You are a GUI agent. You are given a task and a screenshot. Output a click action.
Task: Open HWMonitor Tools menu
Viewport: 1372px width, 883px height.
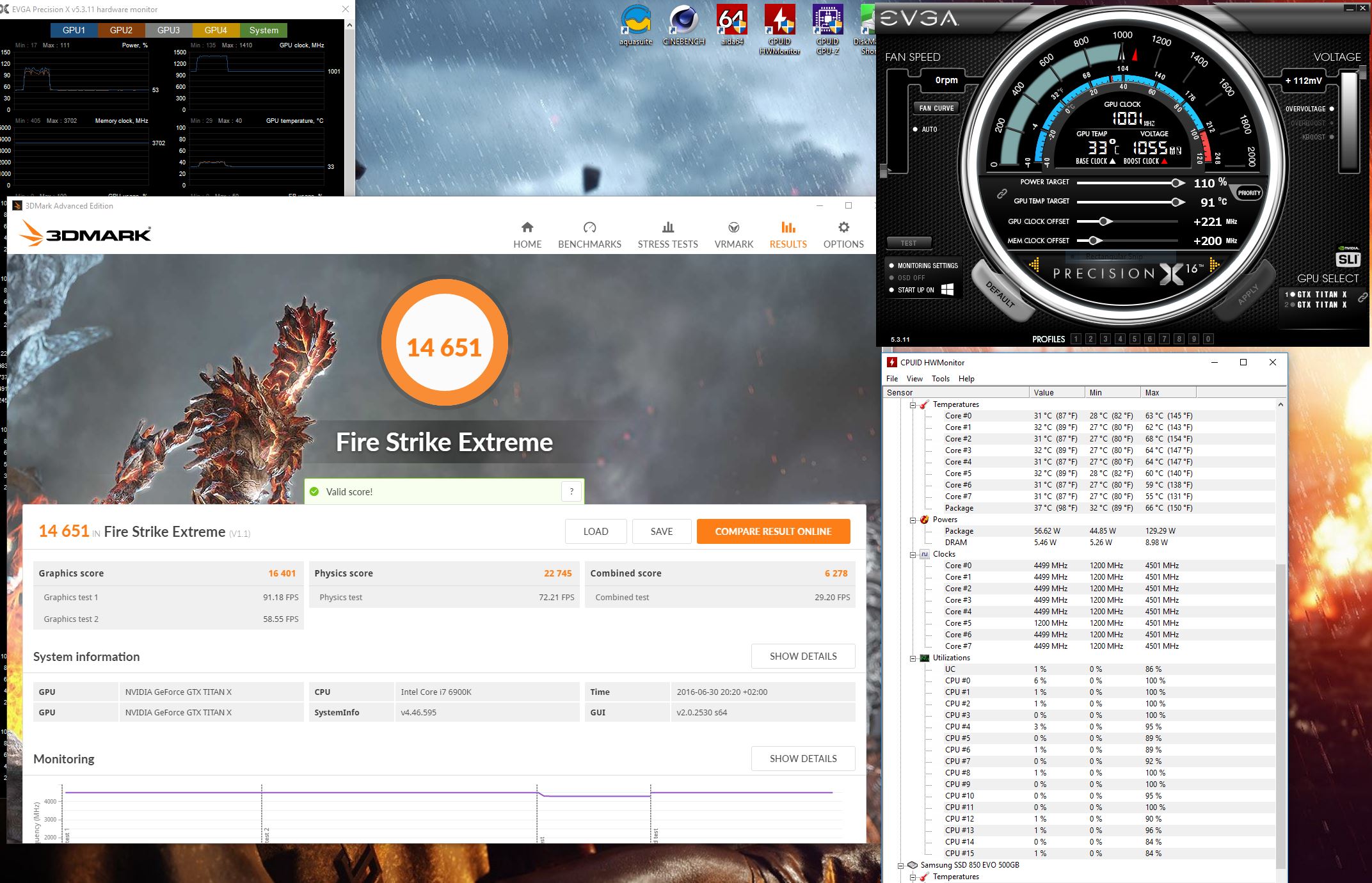point(941,379)
